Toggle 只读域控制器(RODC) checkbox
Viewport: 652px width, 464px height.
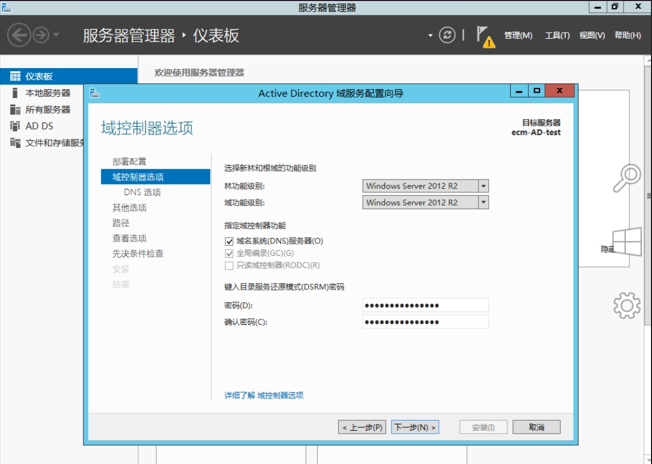tap(229, 265)
